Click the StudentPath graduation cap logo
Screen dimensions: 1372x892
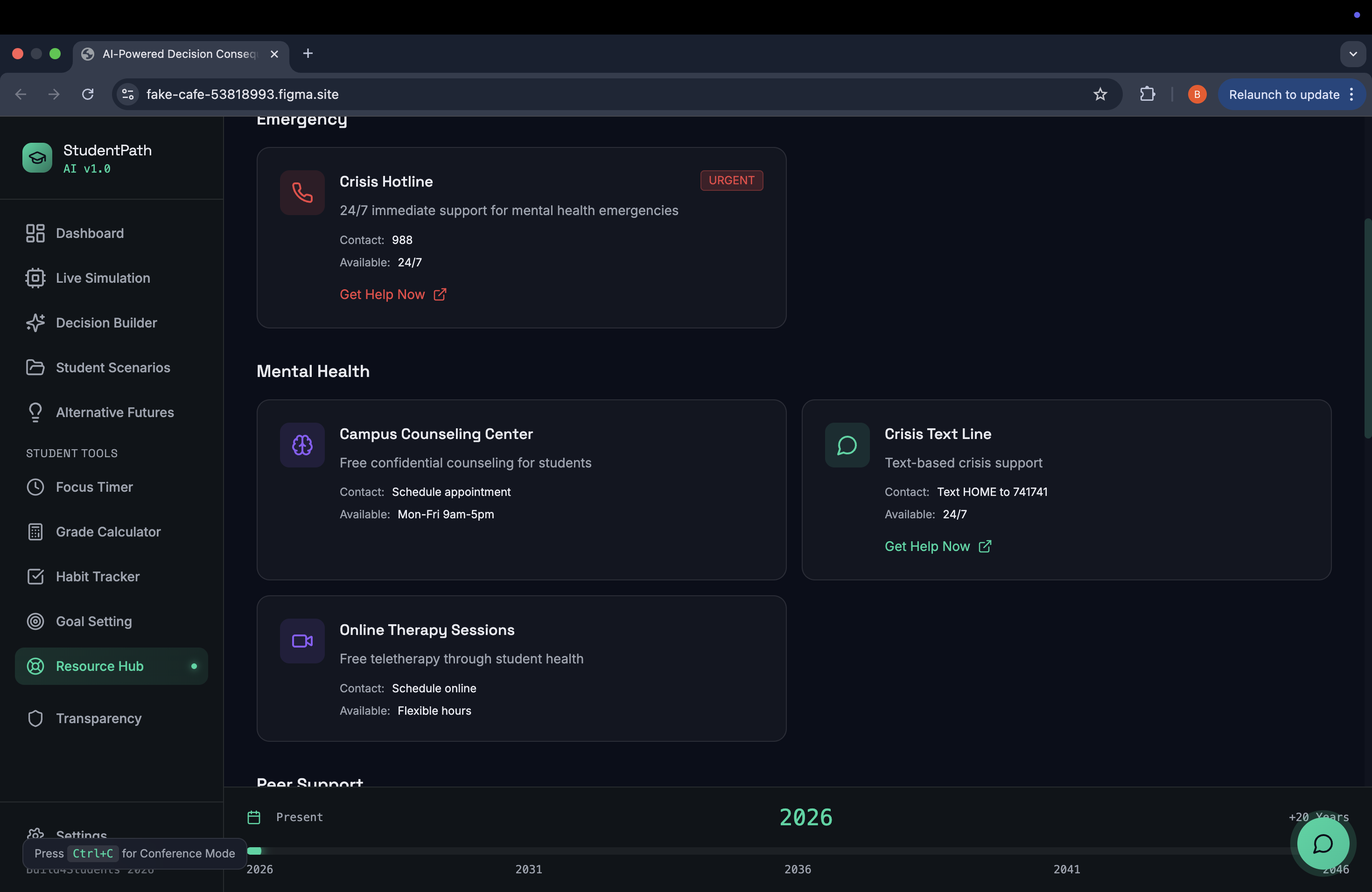37,158
